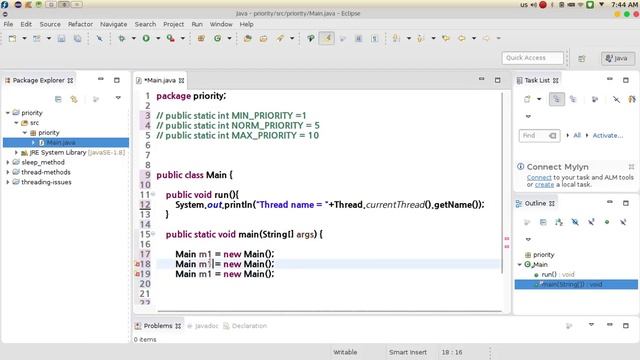The height and width of the screenshot is (360, 640).
Task: Open the Navigate menu
Action: tap(113, 24)
